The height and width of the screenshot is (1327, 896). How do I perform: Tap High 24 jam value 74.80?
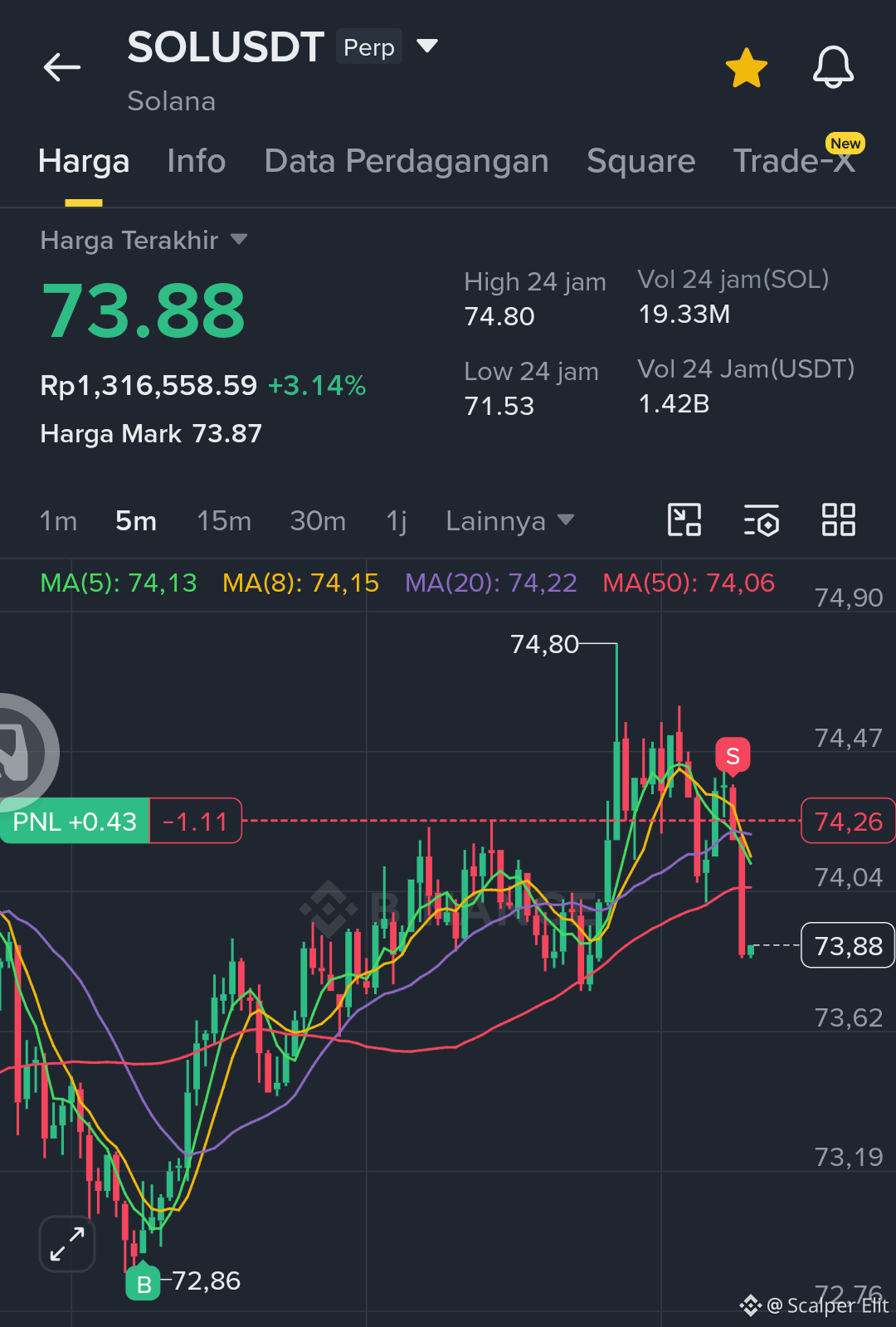tap(499, 317)
